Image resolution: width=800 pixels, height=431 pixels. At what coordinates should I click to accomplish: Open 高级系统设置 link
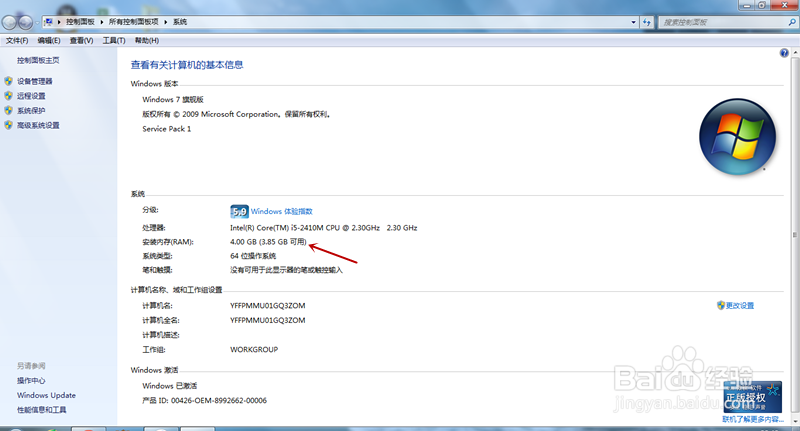coord(38,125)
